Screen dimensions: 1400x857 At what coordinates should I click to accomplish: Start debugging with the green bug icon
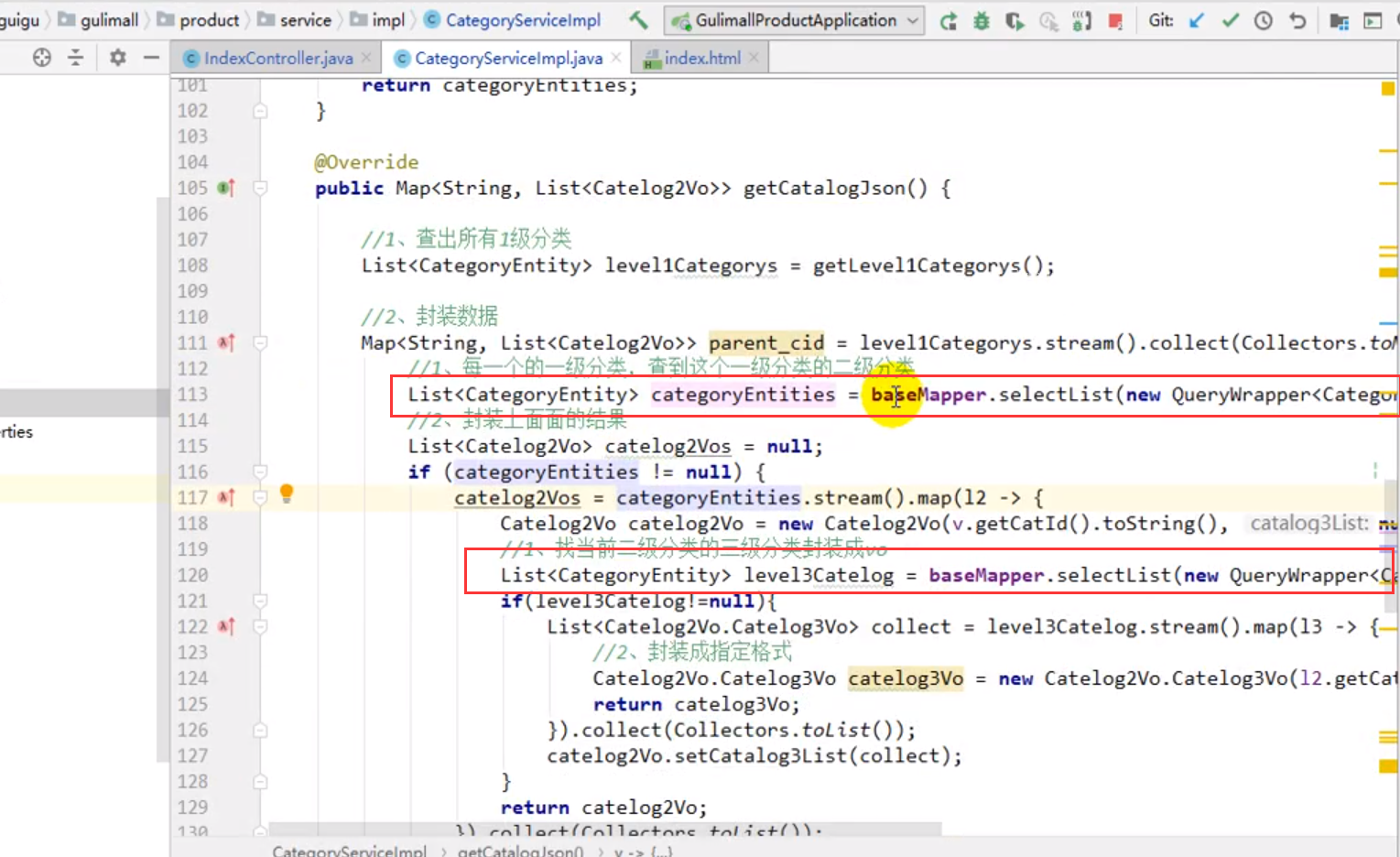(x=982, y=21)
